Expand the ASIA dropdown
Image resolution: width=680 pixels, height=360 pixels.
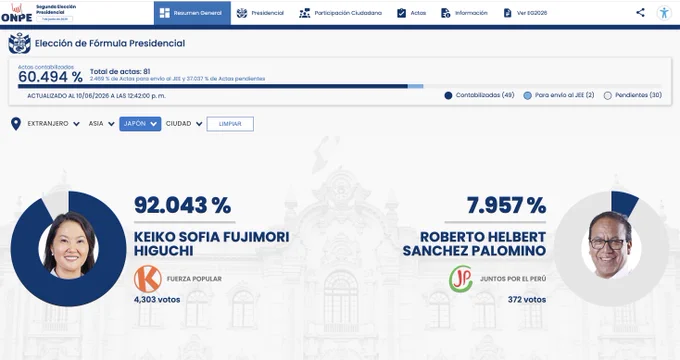(101, 124)
